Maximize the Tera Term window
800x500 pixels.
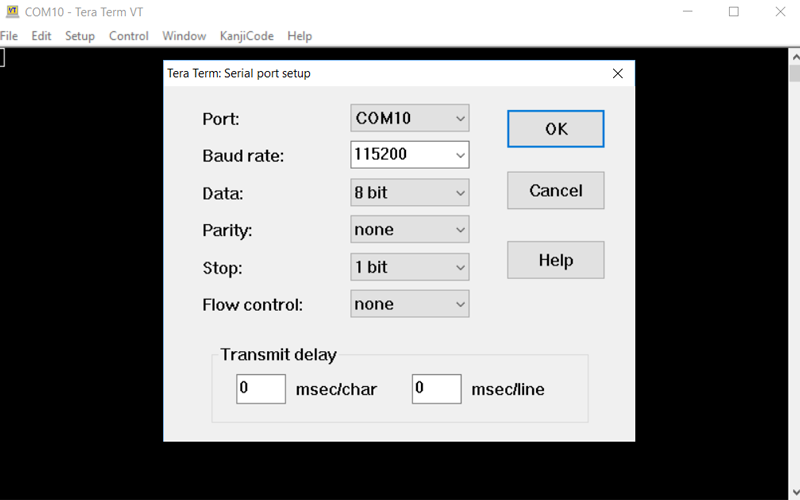[x=733, y=12]
